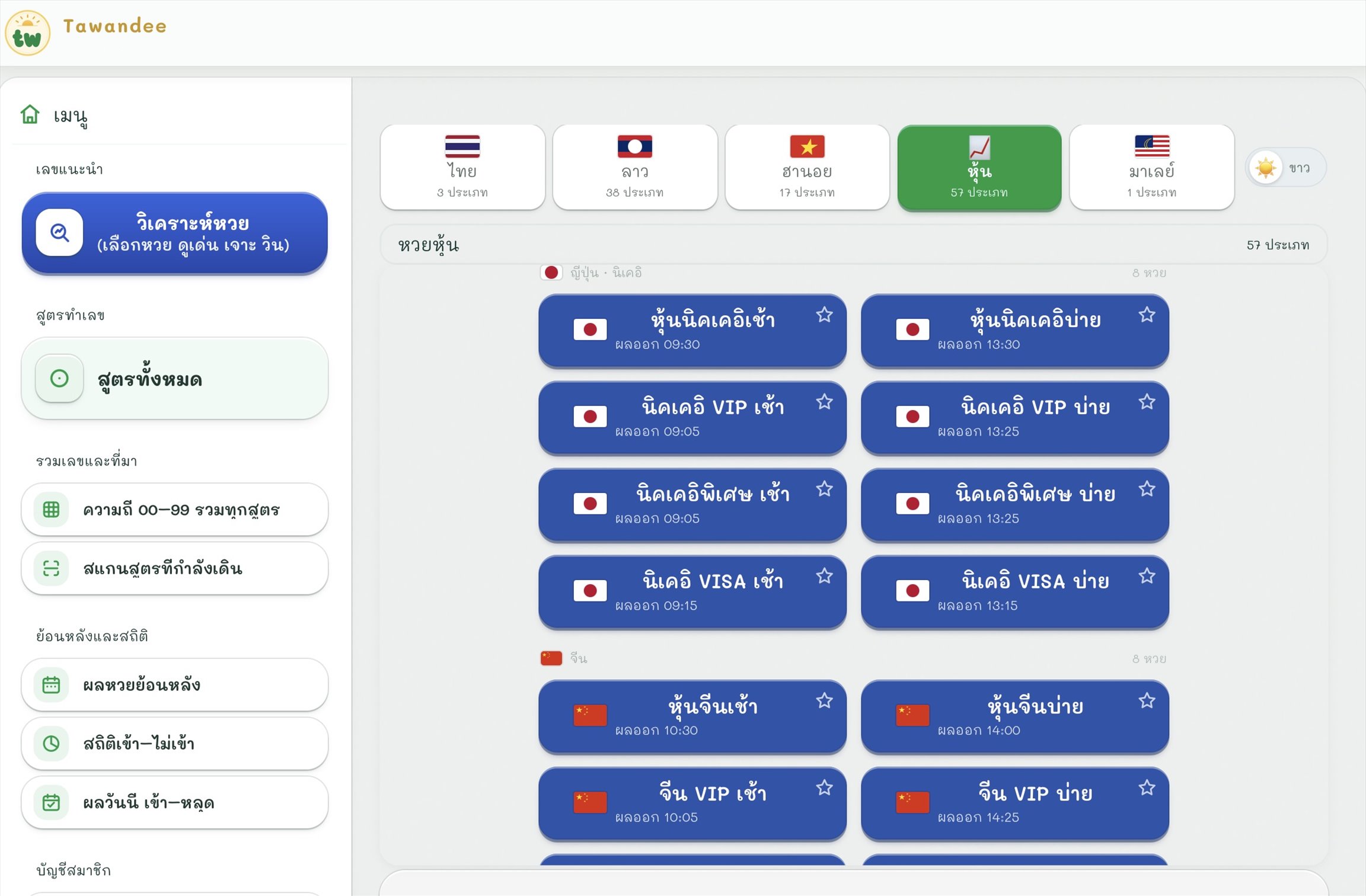Select the หุ้น tab
1366x896 pixels.
[979, 167]
